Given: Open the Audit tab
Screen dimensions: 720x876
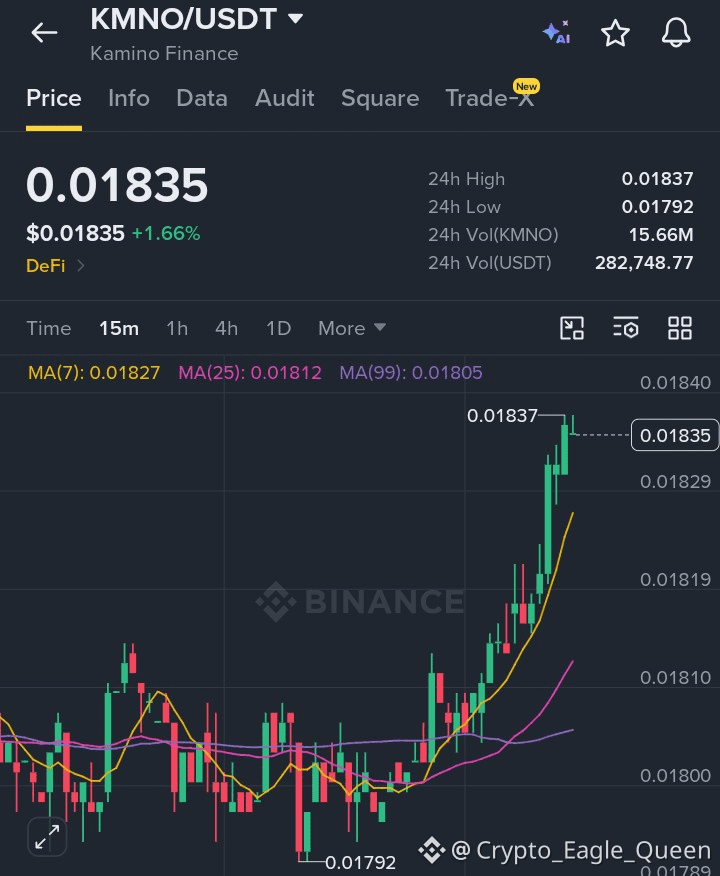Looking at the screenshot, I should click(284, 98).
